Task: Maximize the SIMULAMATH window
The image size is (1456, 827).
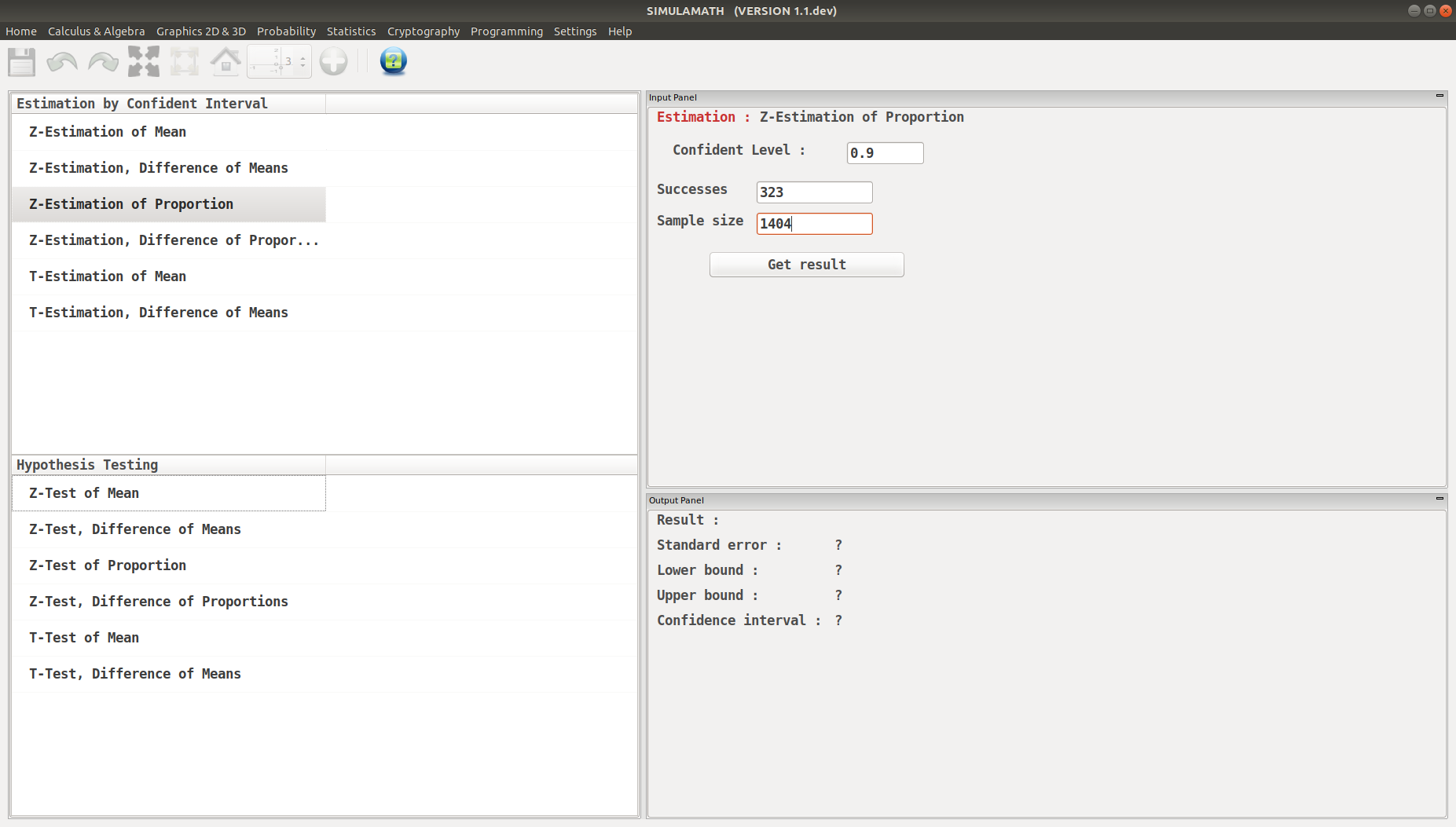Action: [x=1430, y=11]
